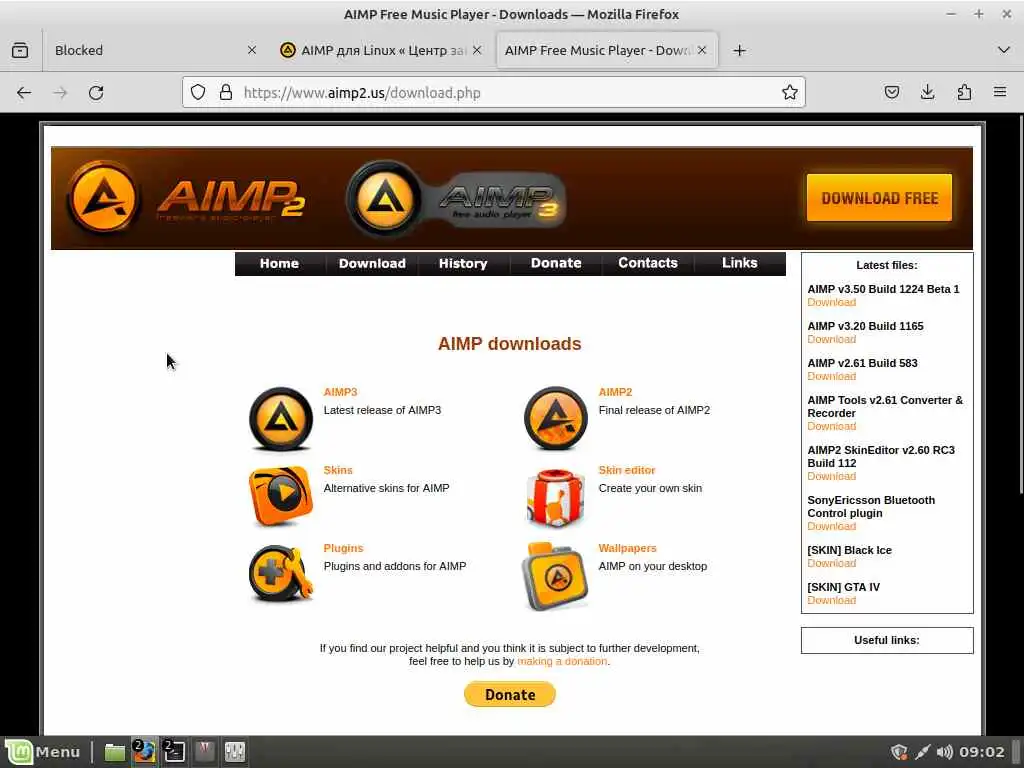The image size is (1024, 768).
Task: Open the History menu item
Action: point(463,263)
